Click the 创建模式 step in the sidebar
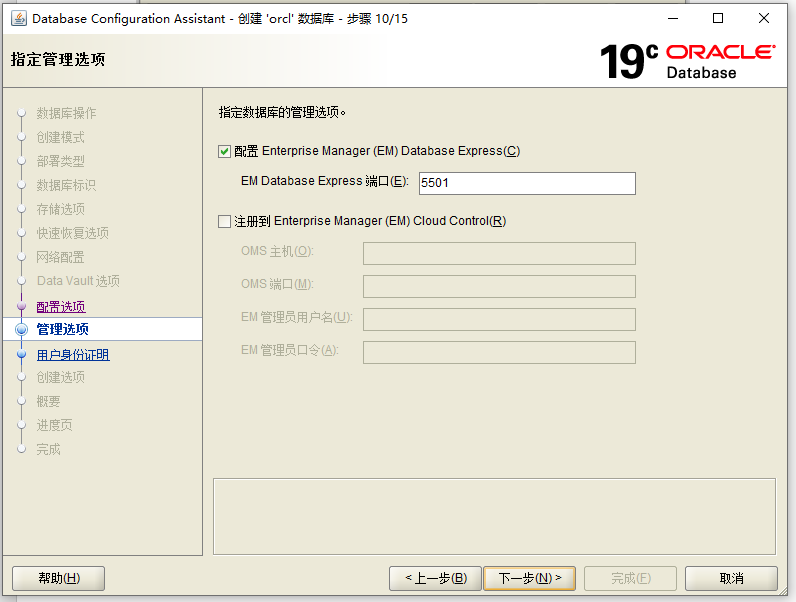The height and width of the screenshot is (602, 796). click(60, 137)
